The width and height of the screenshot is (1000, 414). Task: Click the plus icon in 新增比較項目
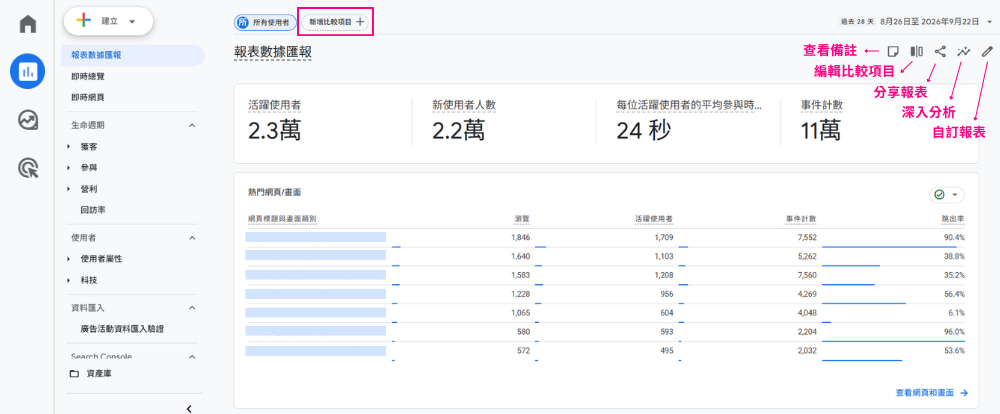click(360, 22)
